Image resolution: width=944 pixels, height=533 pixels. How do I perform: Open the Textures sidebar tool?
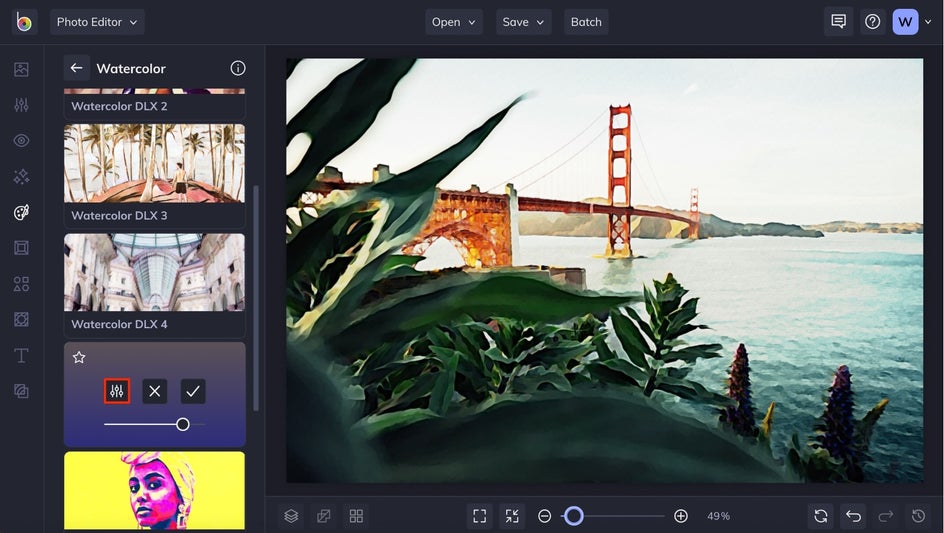coord(21,391)
